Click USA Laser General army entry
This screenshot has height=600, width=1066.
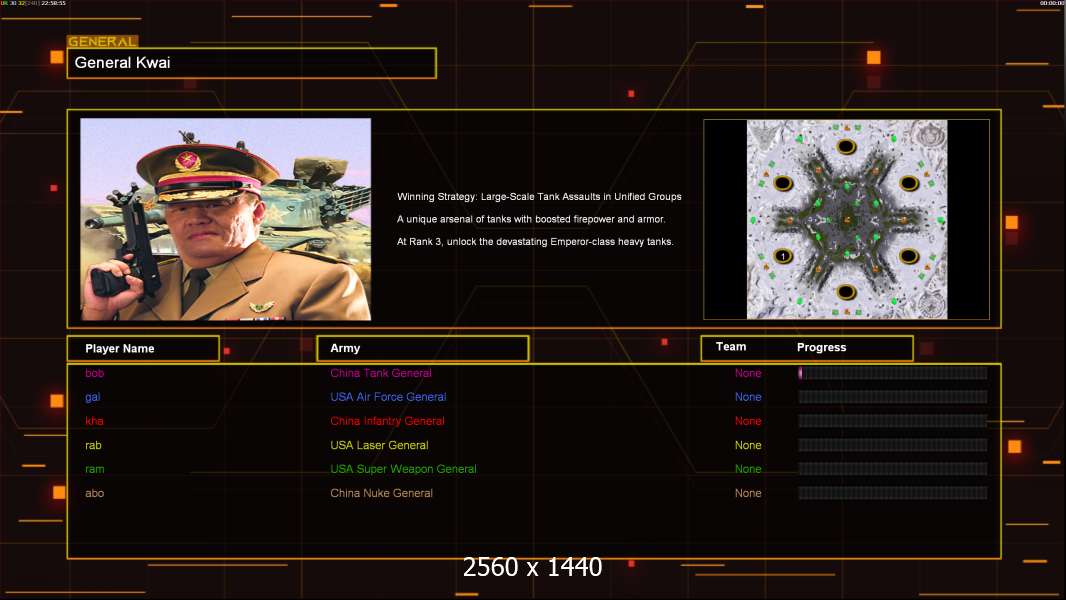pyautogui.click(x=379, y=445)
